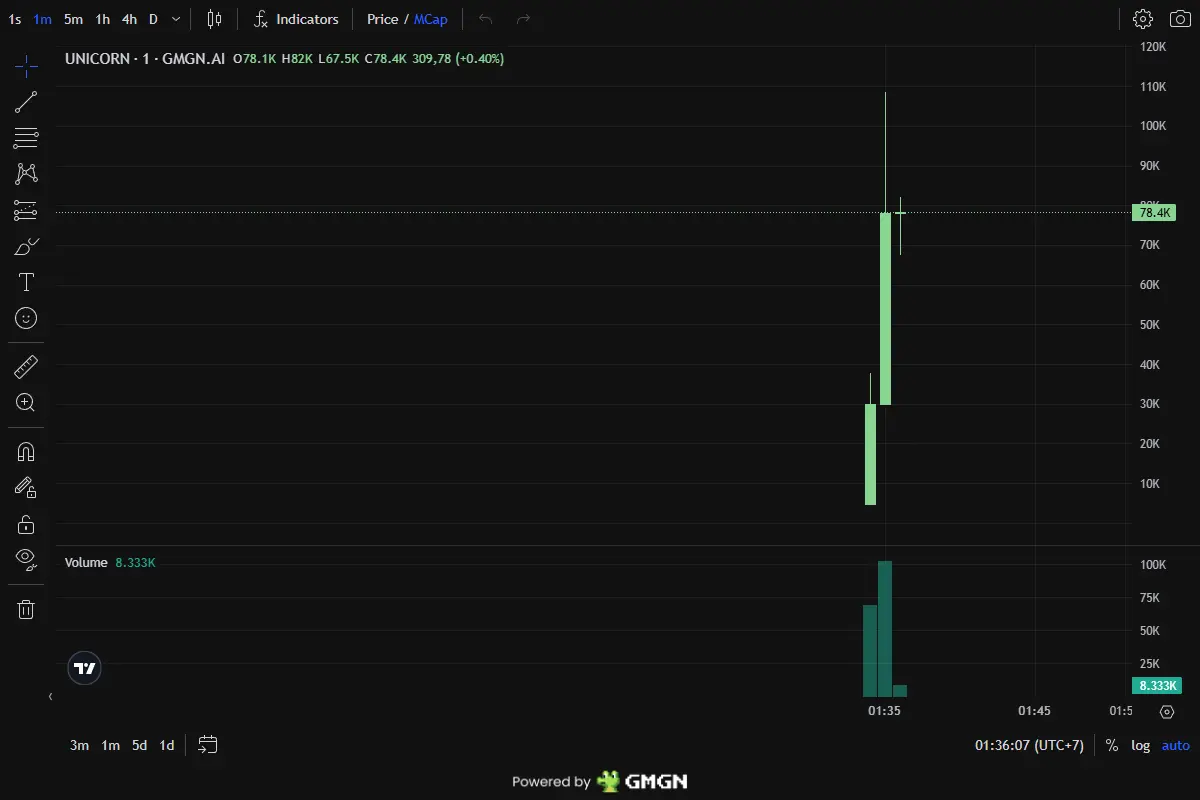This screenshot has height=800, width=1200.
Task: Collapse the drawing toolbar with arrow
Action: click(x=50, y=696)
